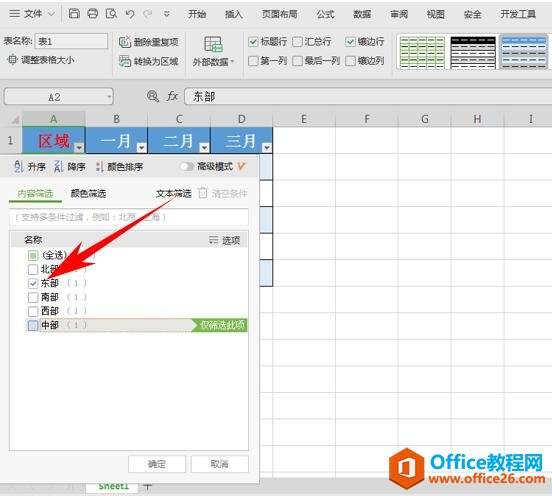552x496 pixels.
Task: Open print preview icon
Action: point(111,14)
